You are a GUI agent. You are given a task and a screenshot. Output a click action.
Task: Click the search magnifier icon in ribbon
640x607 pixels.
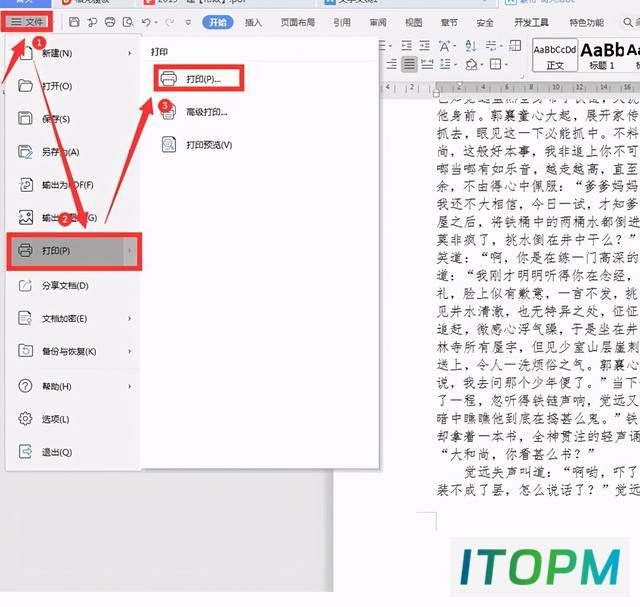pos(628,22)
